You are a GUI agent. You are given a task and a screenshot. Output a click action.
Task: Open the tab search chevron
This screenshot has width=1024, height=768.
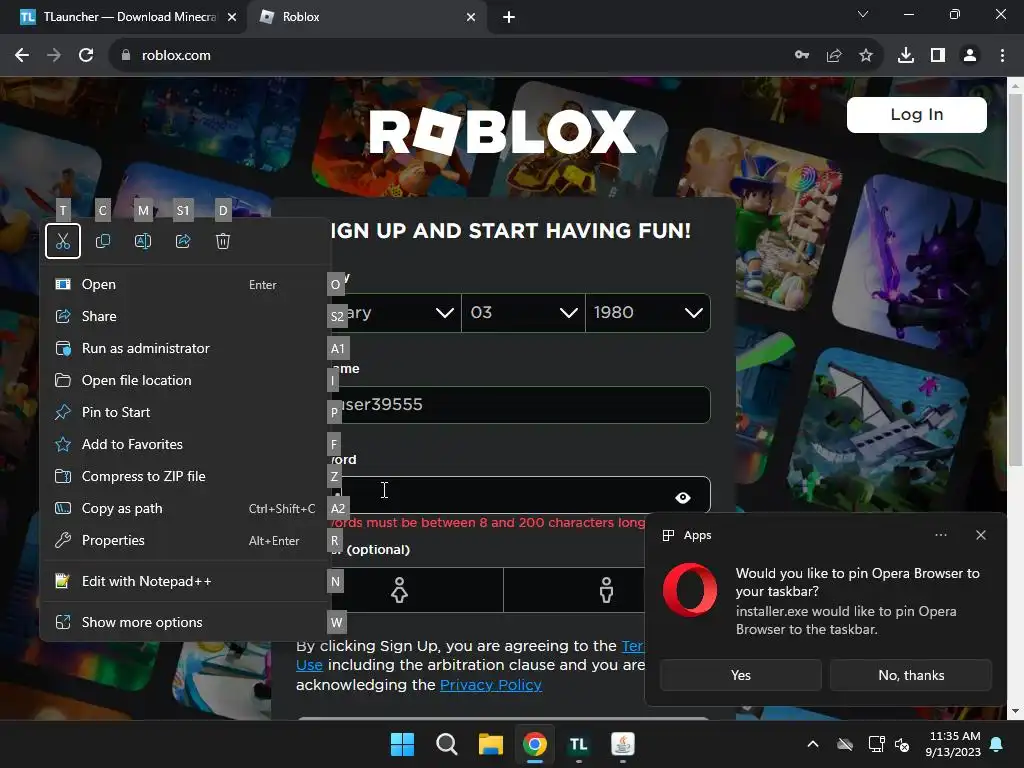click(x=863, y=14)
